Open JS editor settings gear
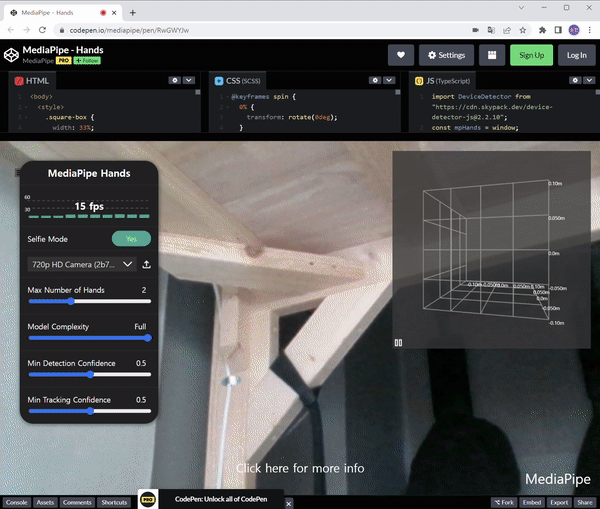This screenshot has width=600, height=509. [575, 80]
